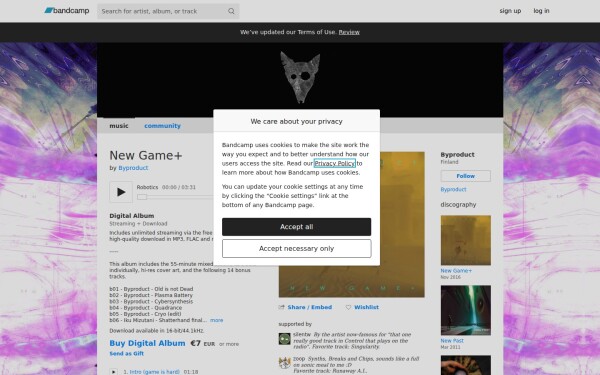Screen dimensions: 600x375
Task: Click the Digital Album heading
Action: pyautogui.click(x=132, y=216)
